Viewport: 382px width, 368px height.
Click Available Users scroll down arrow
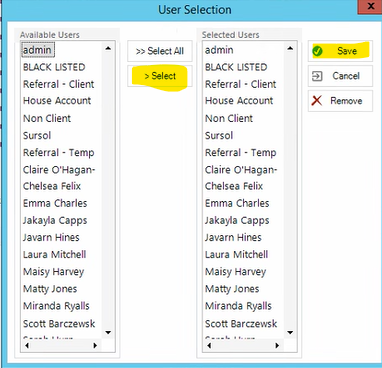(x=108, y=332)
